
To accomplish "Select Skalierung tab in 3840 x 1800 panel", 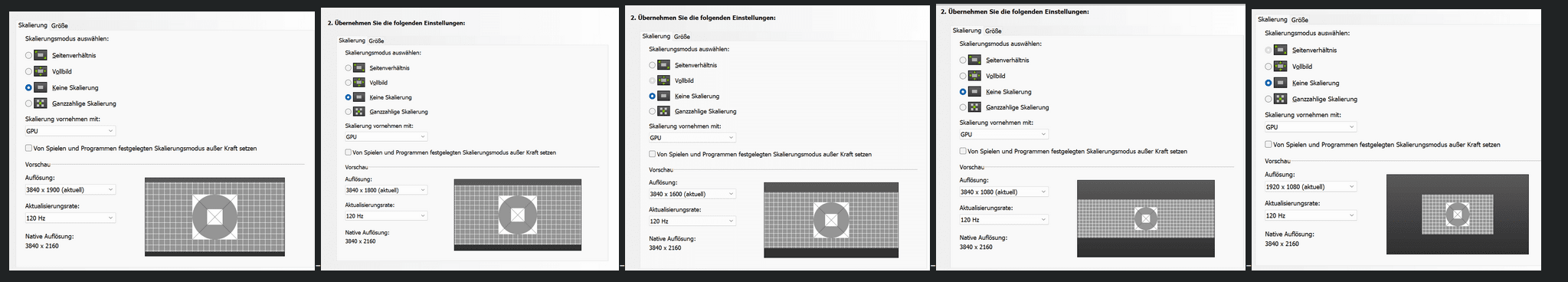I will 352,41.
